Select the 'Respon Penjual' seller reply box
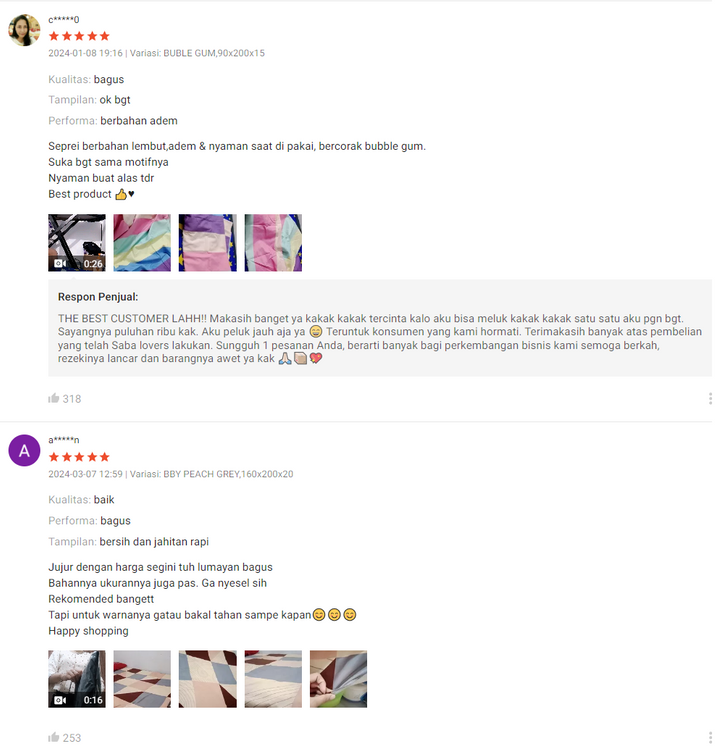Viewport: 726px width, 748px height. [380, 328]
